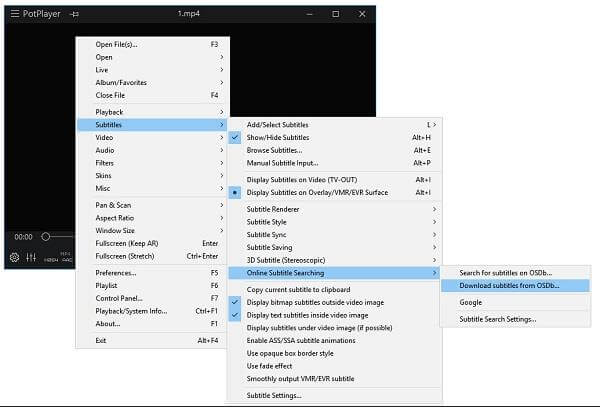The image size is (600, 407).
Task: Open Preferences... from the menu
Action: [x=153, y=273]
